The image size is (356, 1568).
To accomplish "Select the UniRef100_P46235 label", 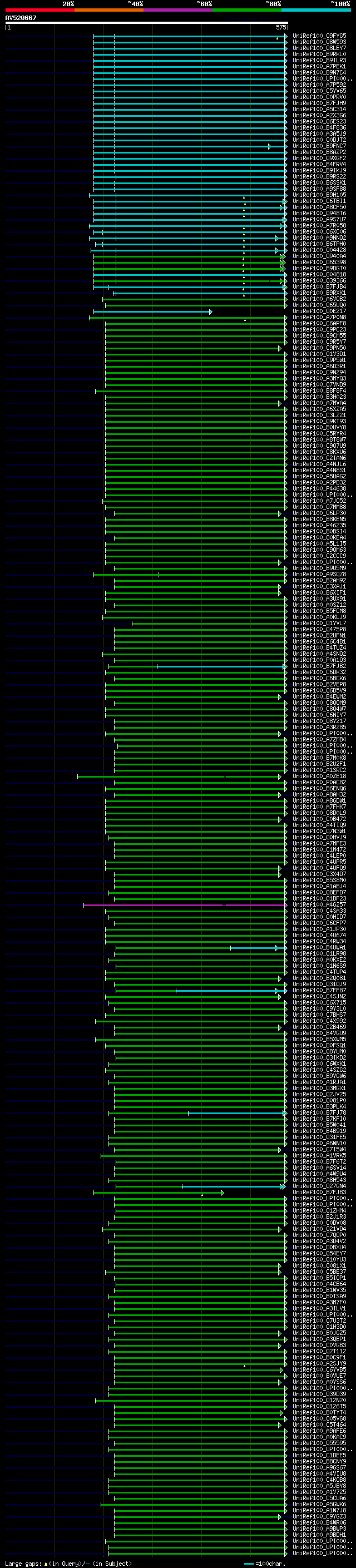I will 319,525.
